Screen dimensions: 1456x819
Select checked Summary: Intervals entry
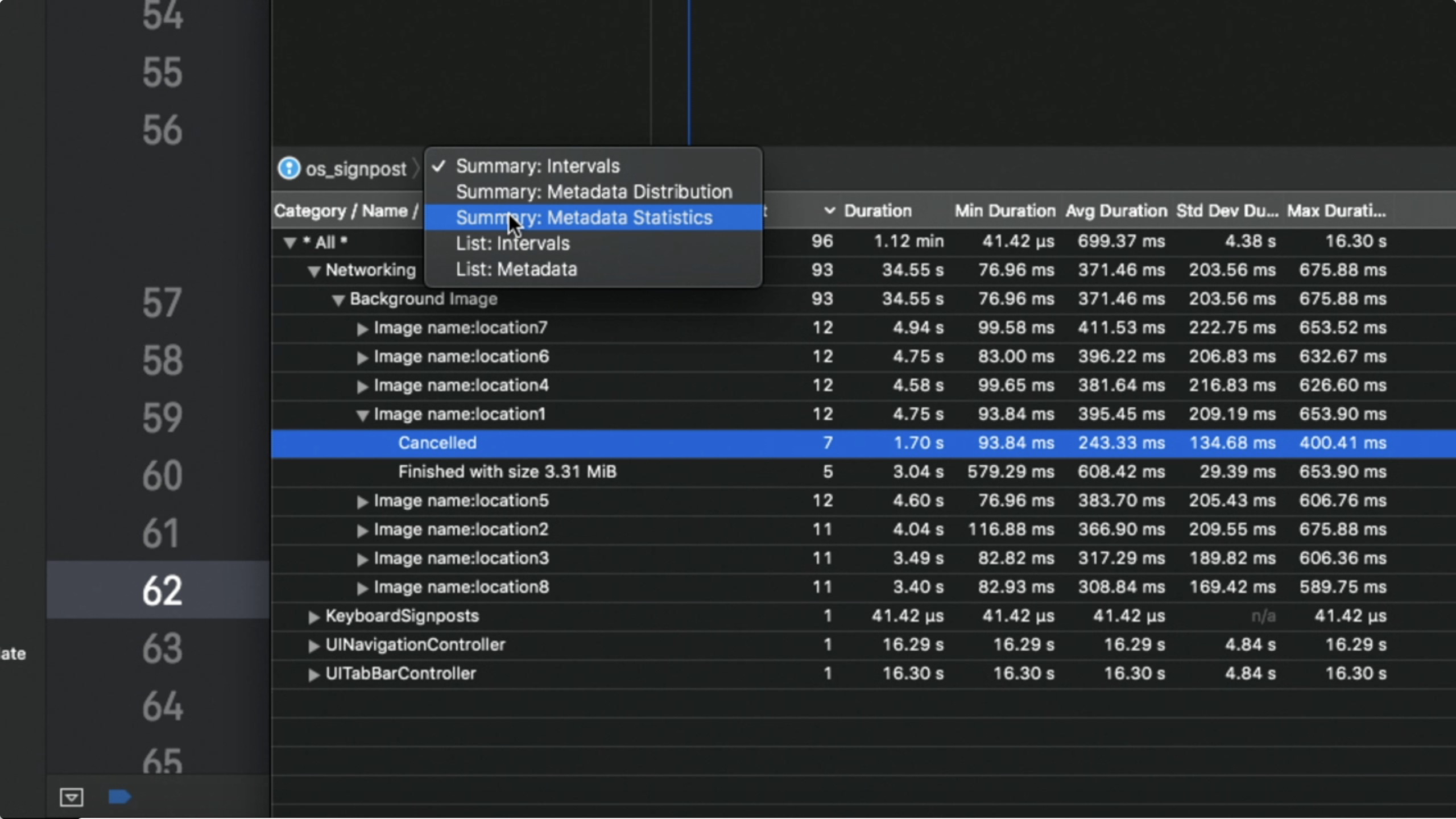click(x=537, y=166)
